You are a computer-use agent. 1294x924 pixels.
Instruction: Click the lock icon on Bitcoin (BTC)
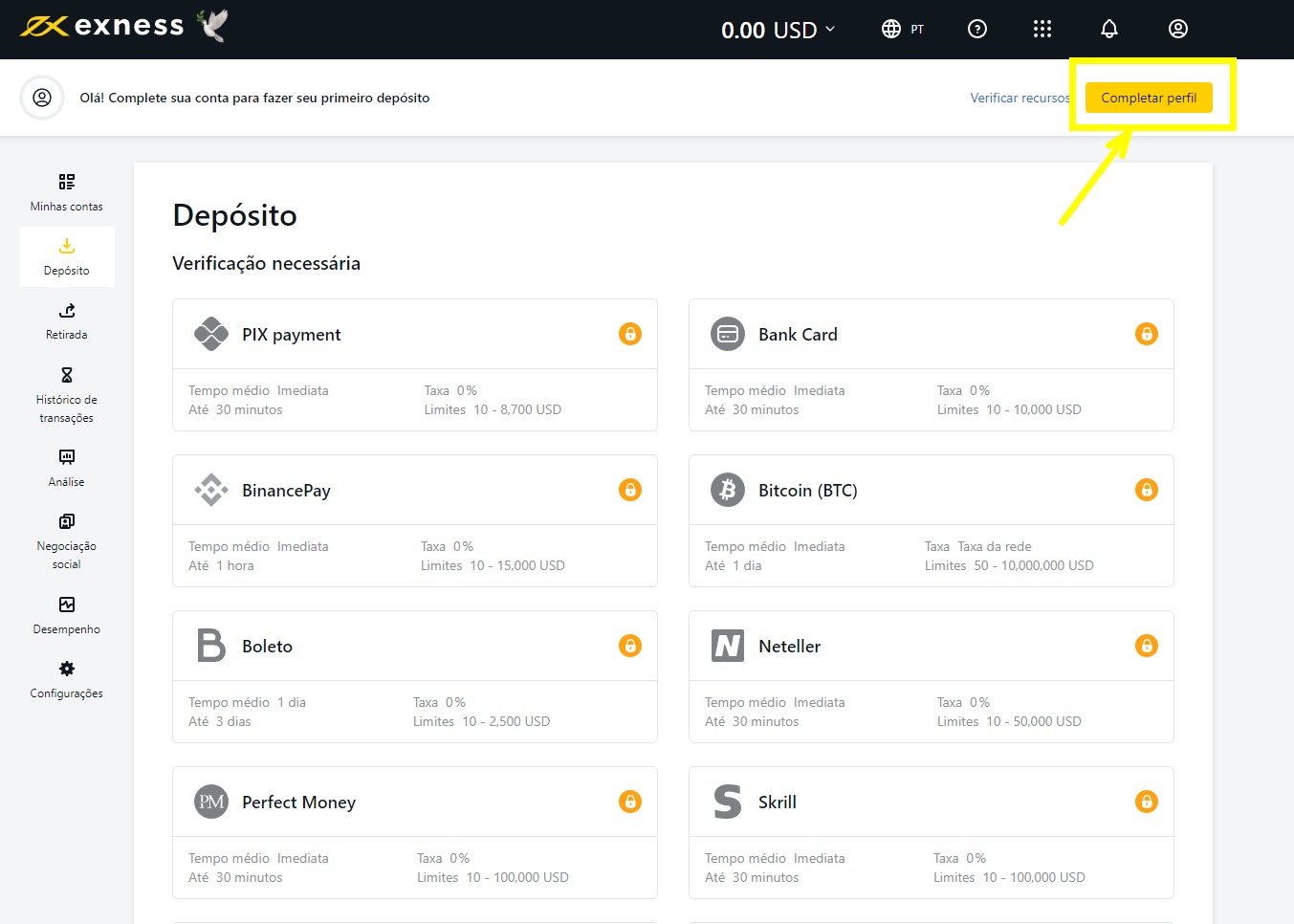click(1146, 490)
